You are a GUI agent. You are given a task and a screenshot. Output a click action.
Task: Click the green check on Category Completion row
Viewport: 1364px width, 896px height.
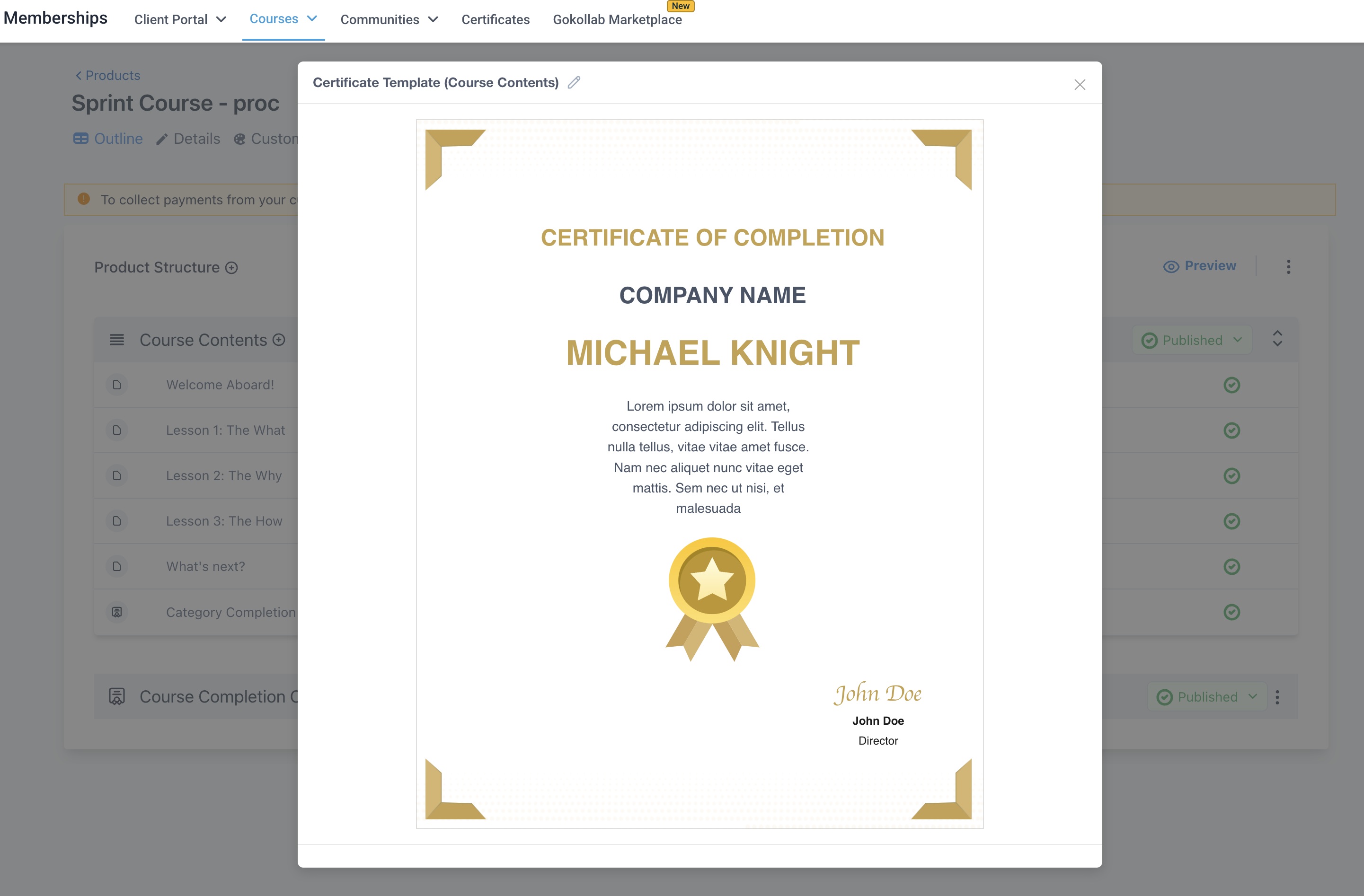(x=1231, y=613)
